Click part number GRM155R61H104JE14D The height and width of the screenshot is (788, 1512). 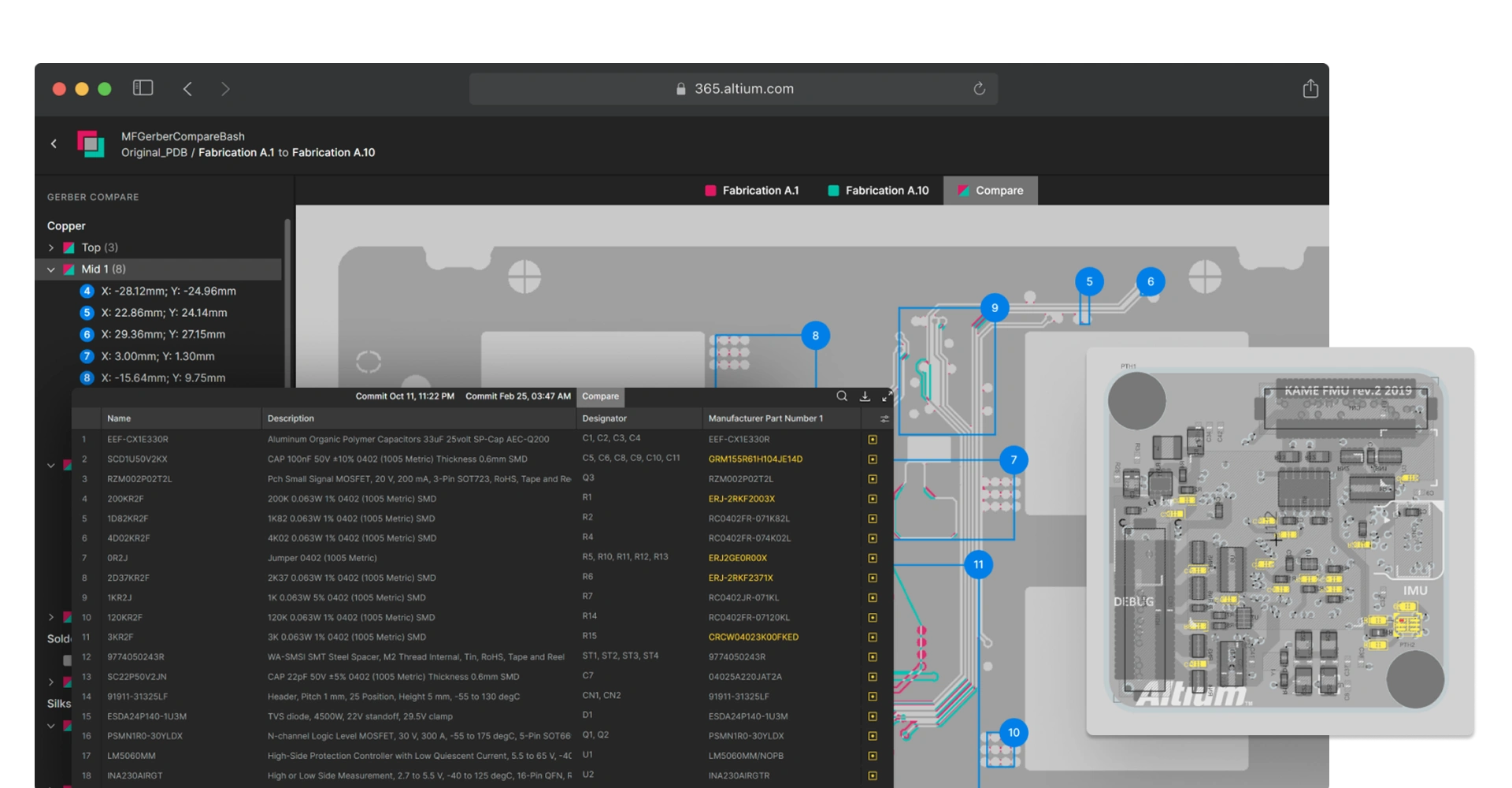(755, 459)
